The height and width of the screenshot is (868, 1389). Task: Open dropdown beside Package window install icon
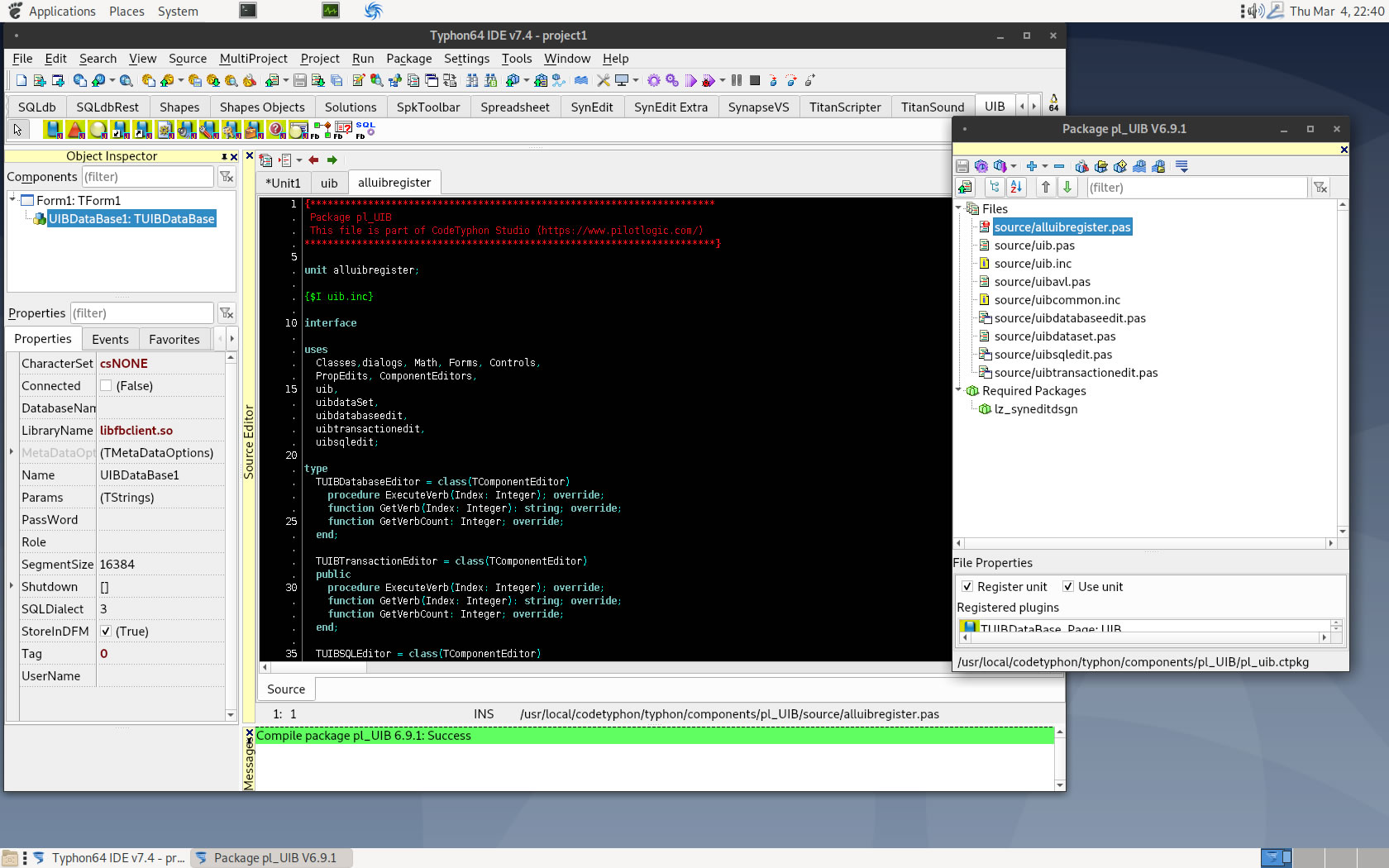coord(1014,166)
